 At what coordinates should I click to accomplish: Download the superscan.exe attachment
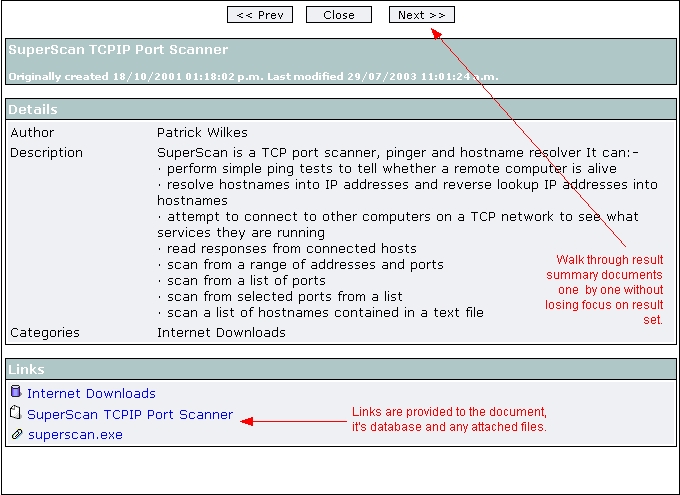(75, 435)
